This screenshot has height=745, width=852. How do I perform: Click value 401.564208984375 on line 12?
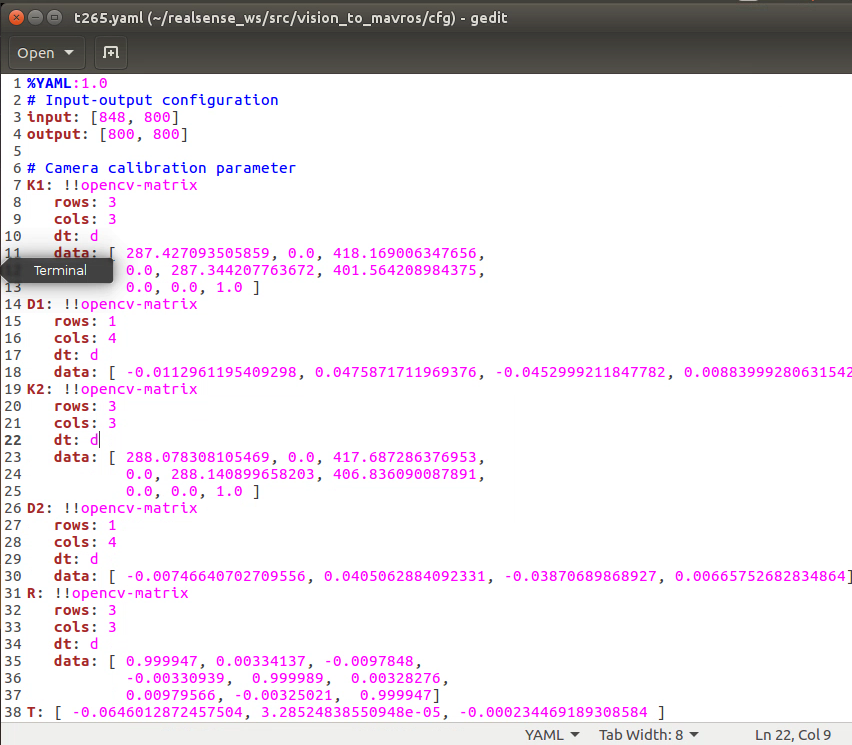click(x=405, y=270)
